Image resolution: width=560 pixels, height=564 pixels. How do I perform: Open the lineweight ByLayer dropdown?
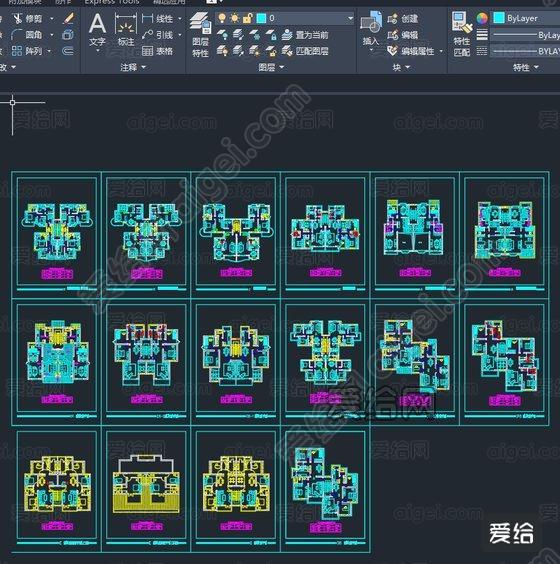525,35
